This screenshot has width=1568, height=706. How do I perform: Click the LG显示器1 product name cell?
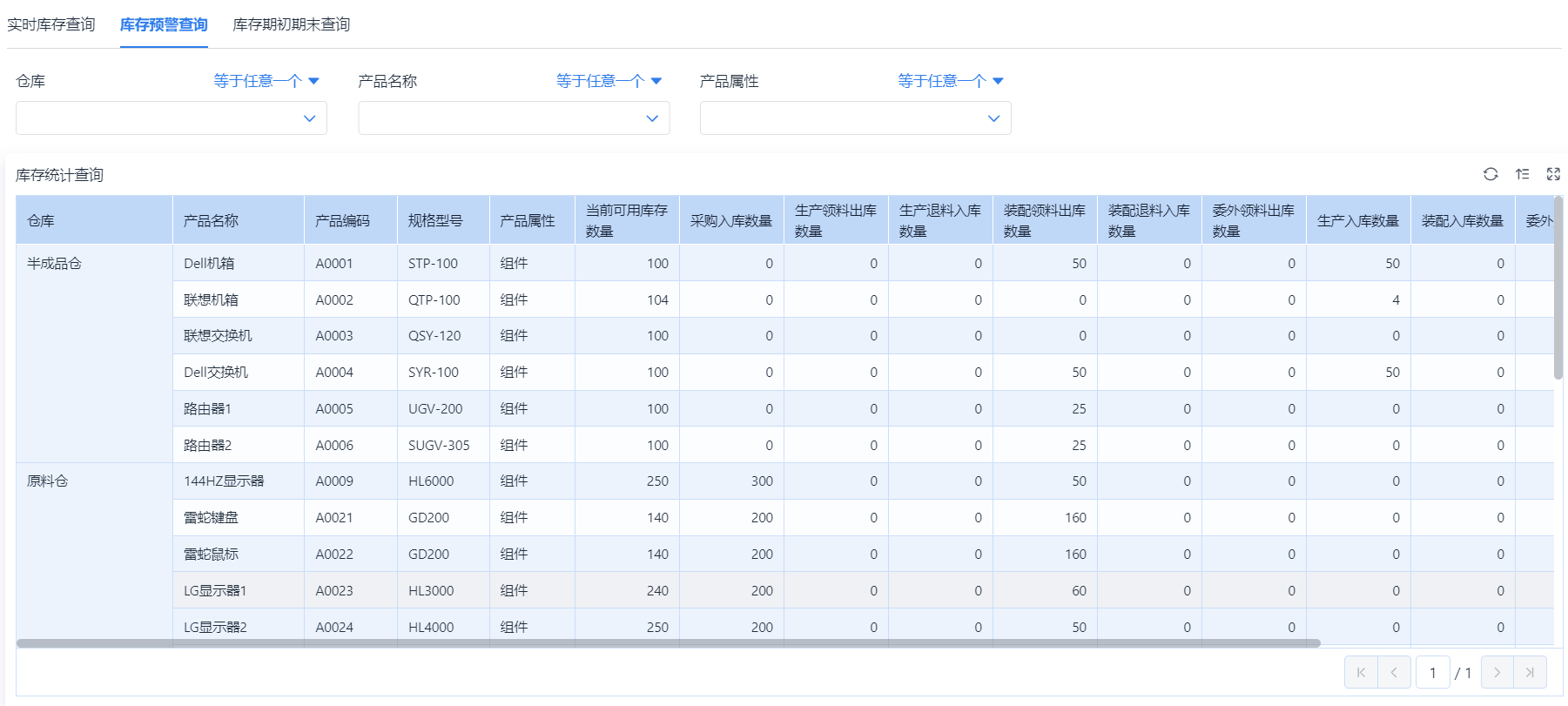pos(239,590)
